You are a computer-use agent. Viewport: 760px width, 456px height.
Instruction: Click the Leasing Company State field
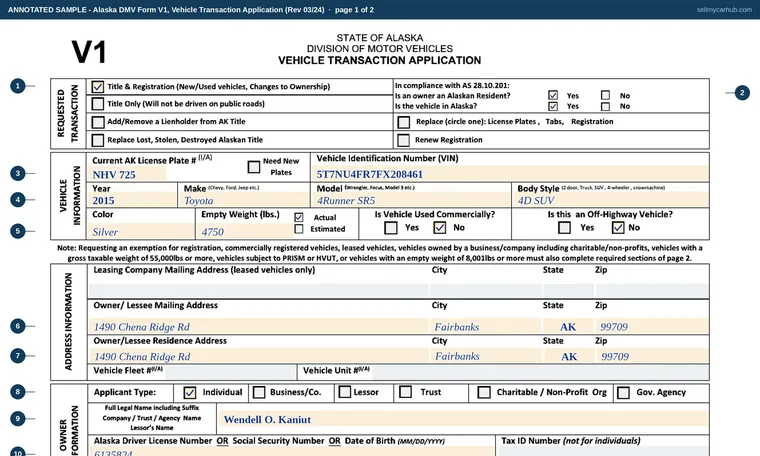pos(568,290)
